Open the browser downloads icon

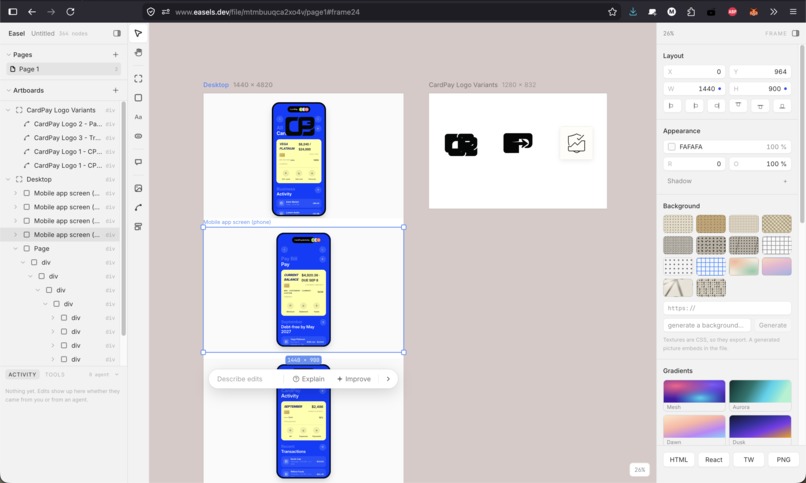633,12
